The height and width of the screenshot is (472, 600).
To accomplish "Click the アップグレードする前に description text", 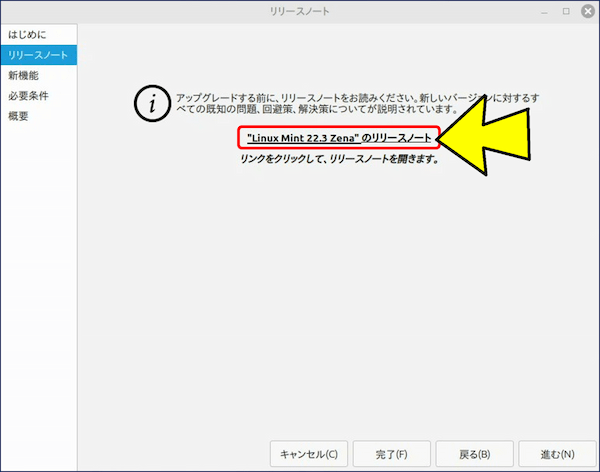I will click(x=357, y=103).
